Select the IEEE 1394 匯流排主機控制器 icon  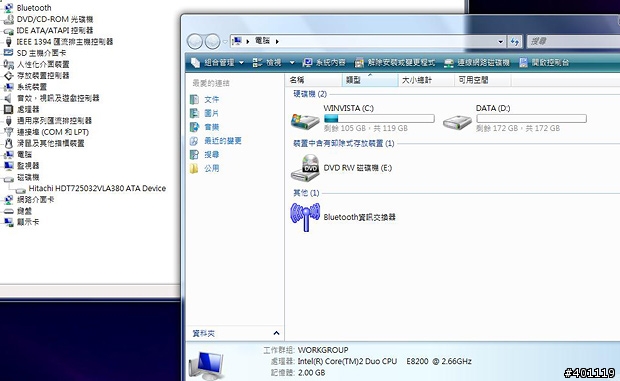[8, 41]
